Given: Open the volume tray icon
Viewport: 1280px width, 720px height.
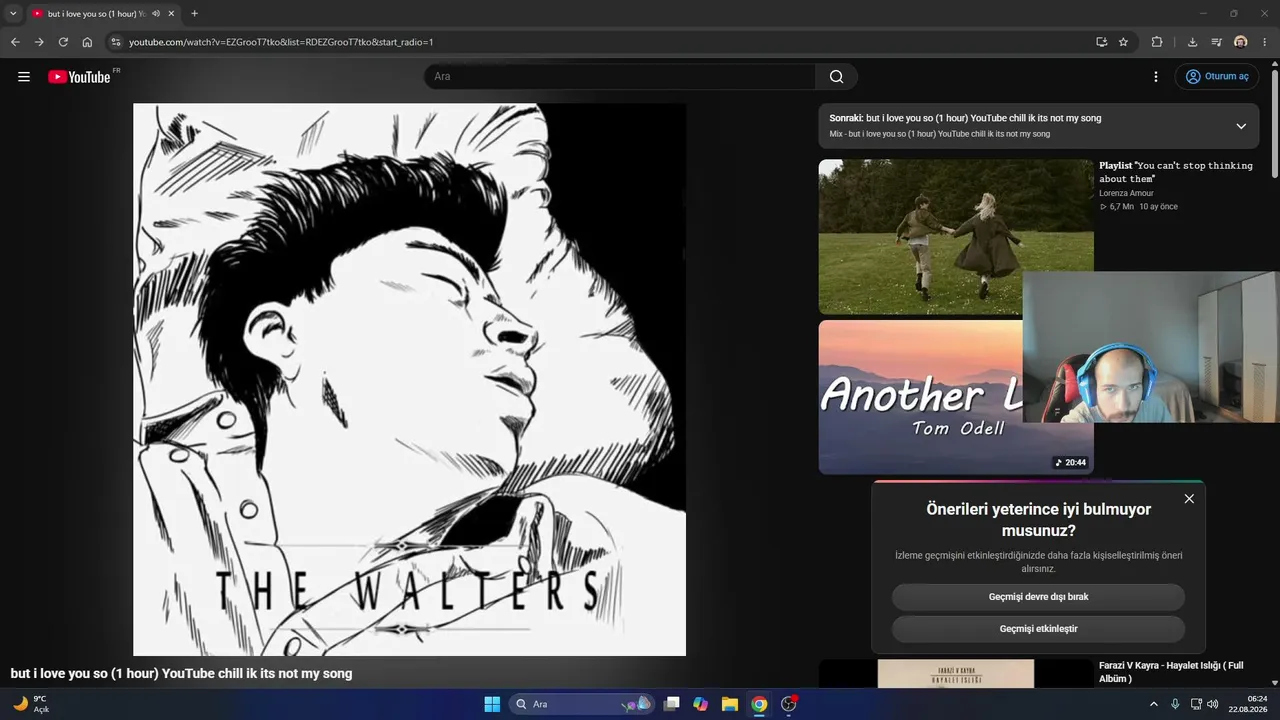Looking at the screenshot, I should 1213,704.
